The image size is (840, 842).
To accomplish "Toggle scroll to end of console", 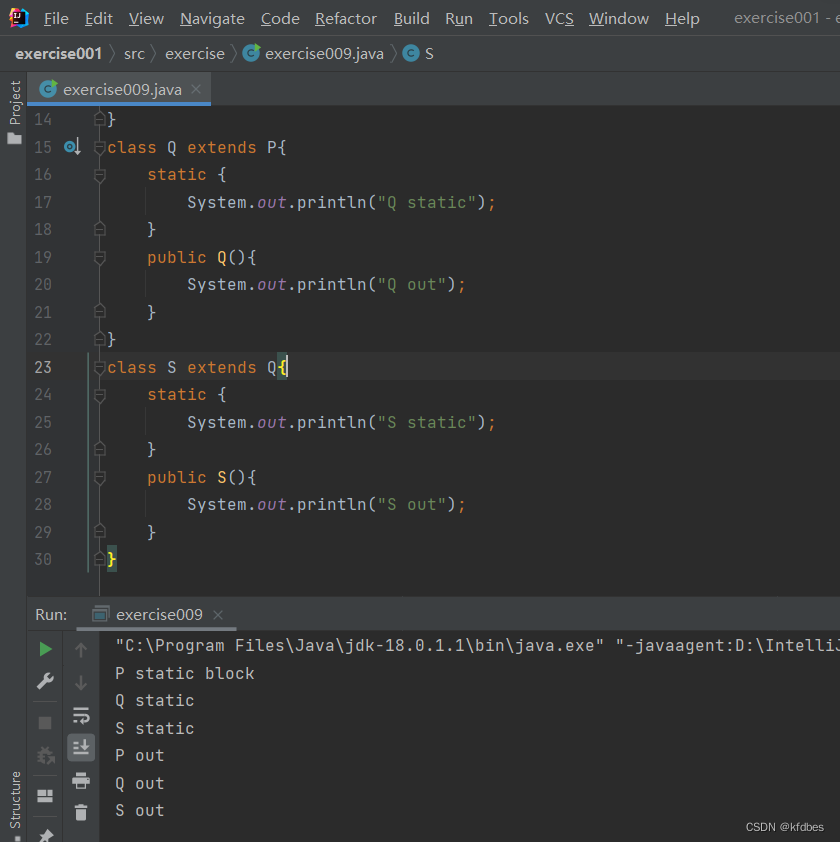I will point(81,747).
